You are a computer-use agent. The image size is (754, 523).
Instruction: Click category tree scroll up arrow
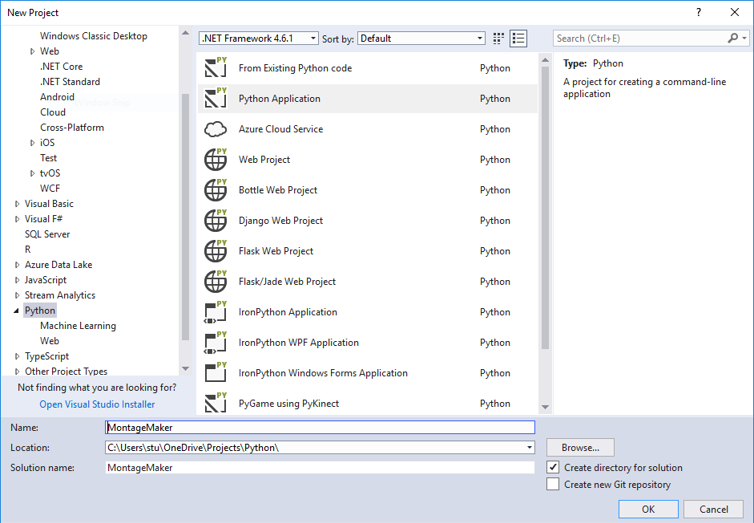point(186,33)
